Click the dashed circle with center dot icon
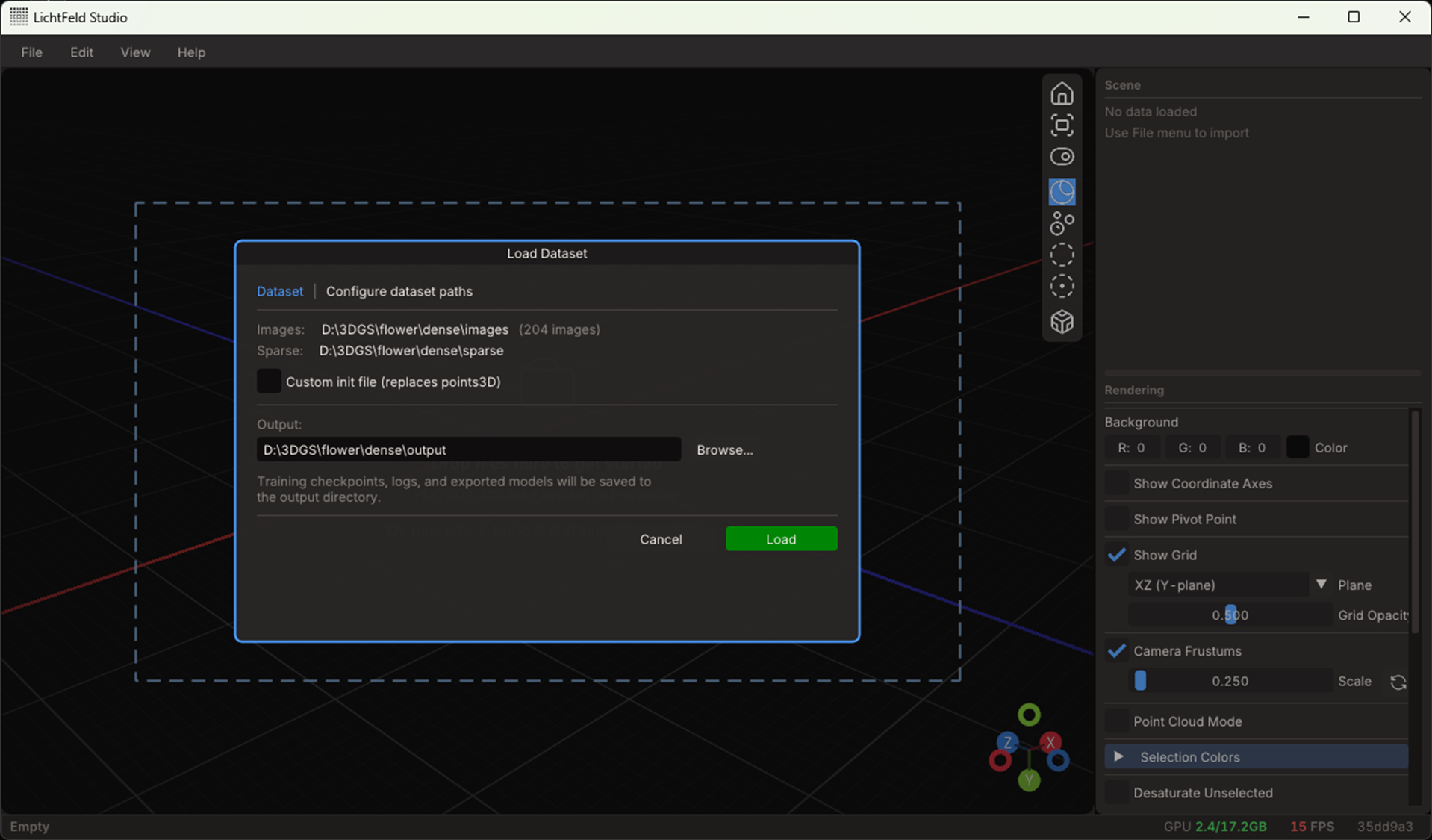Screen dimensions: 1432x840 pyautogui.click(x=1062, y=287)
